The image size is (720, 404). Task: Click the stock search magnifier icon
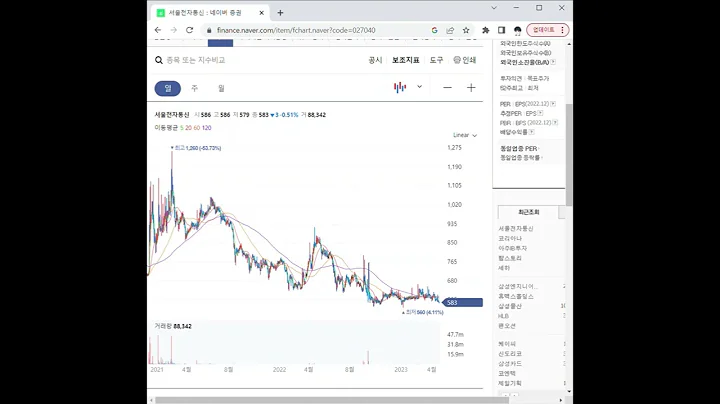[x=159, y=60]
